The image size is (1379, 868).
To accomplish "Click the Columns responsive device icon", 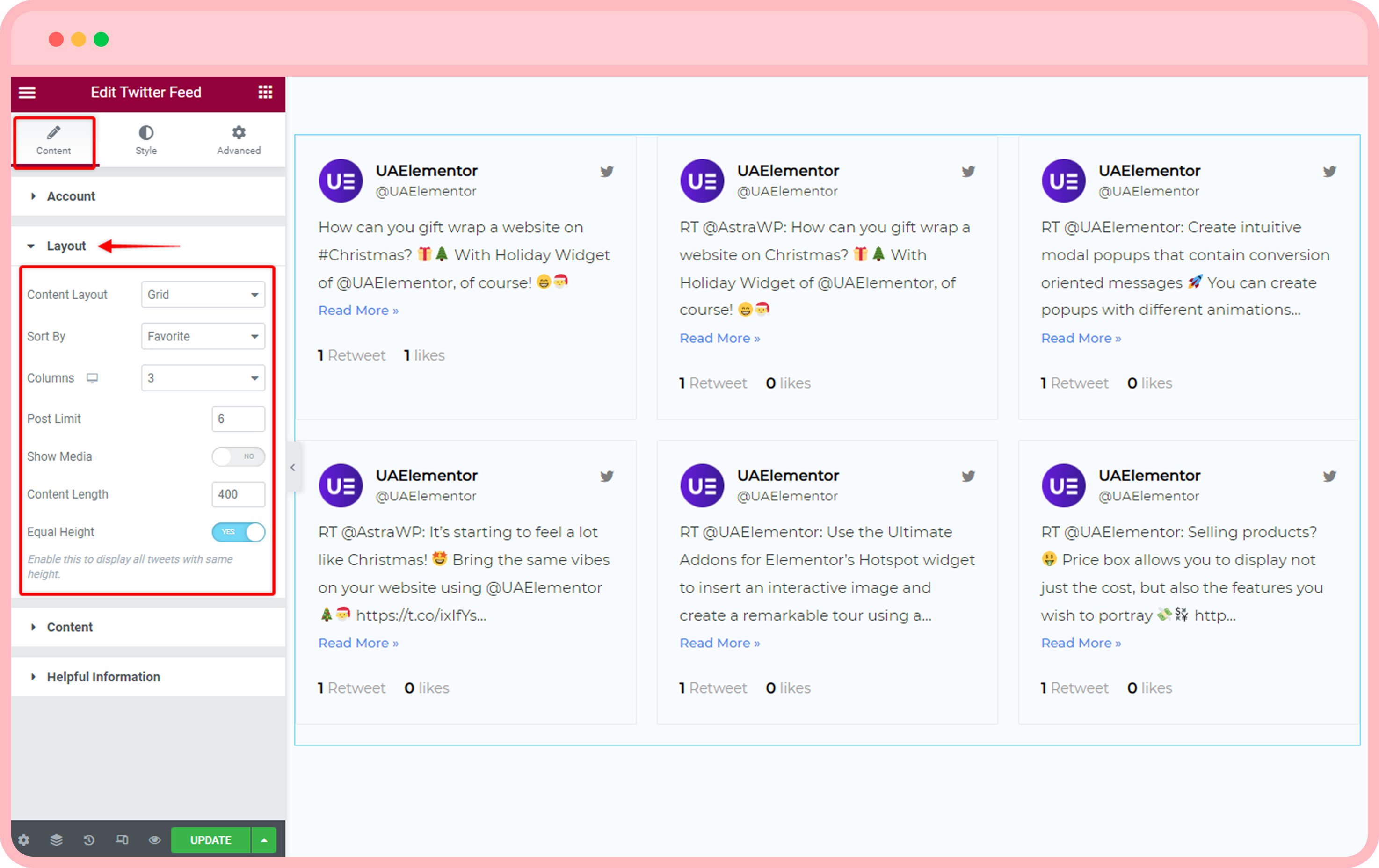I will coord(92,378).
